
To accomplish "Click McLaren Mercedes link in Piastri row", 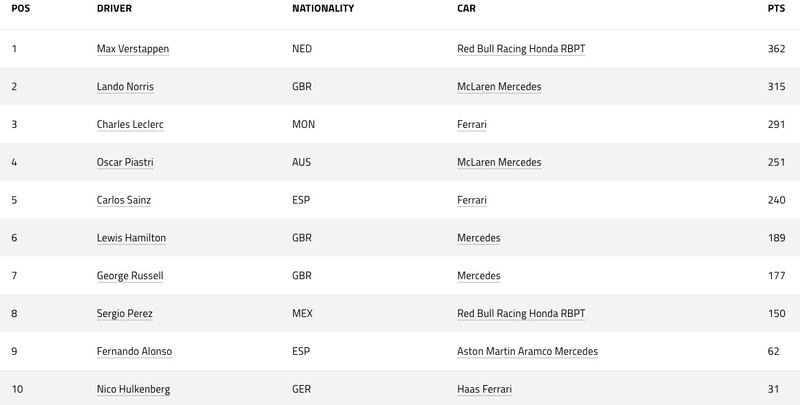I will (499, 163).
